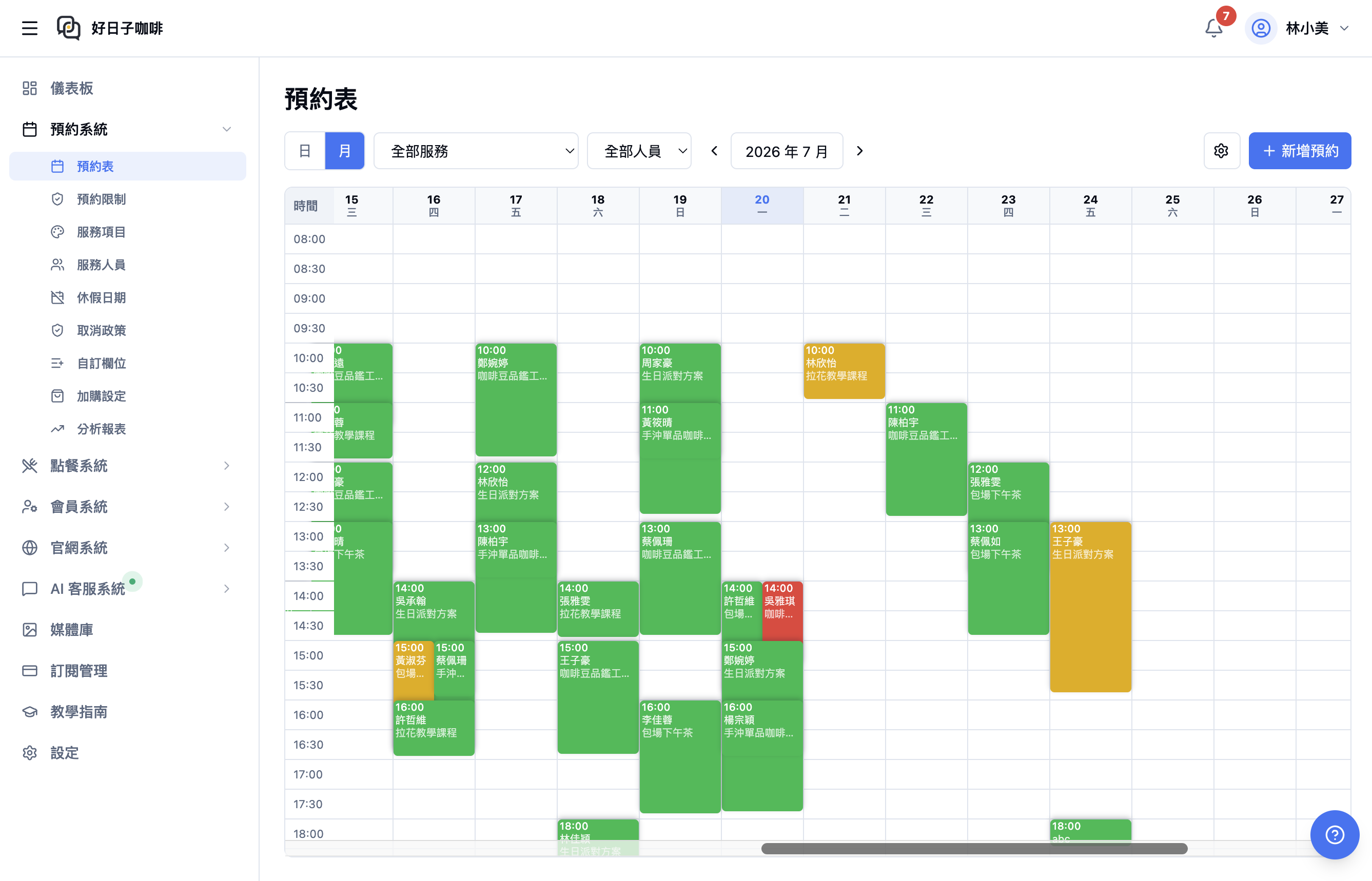Go to next month arrow
The image size is (1372, 881).
coord(859,151)
